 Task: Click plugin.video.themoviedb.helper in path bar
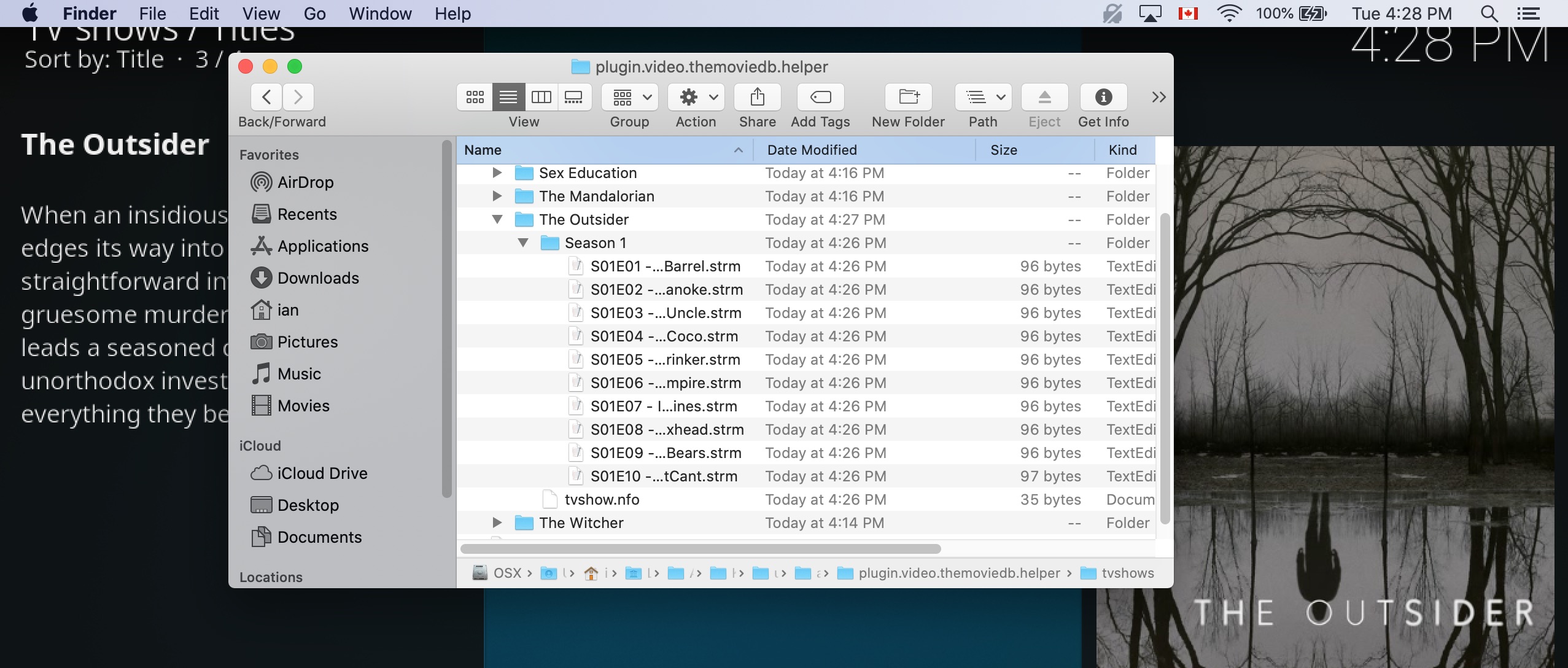949,573
